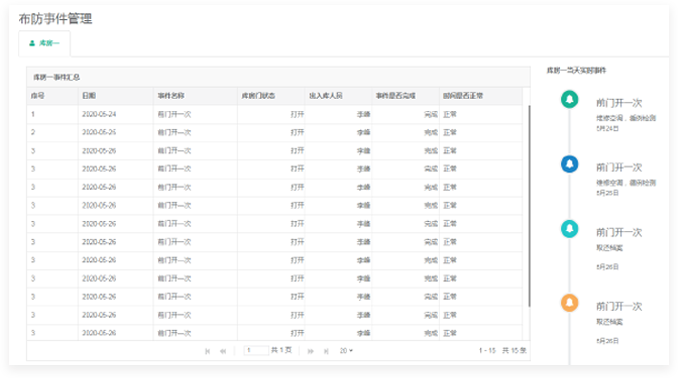This screenshot has height=378, width=678.
Task: Click the 库房一当天实时事件 heading
Action: click(x=576, y=70)
